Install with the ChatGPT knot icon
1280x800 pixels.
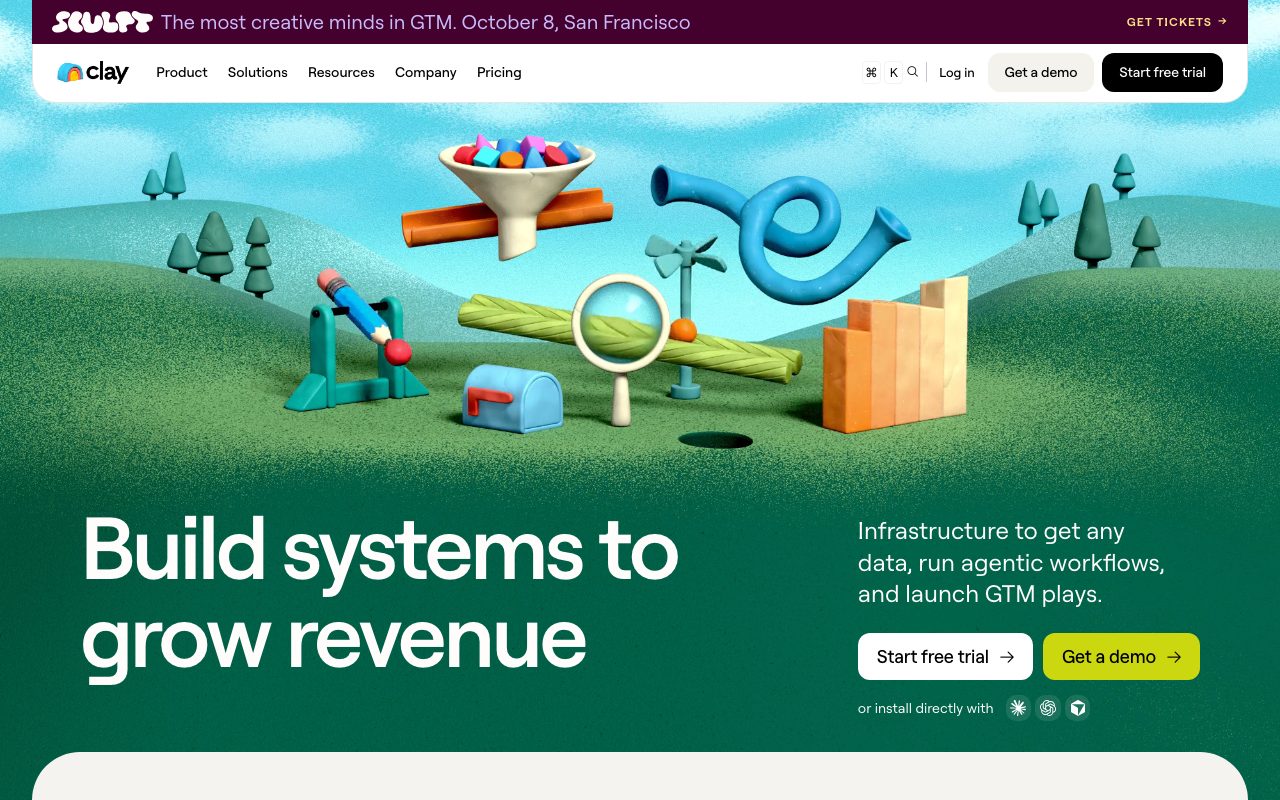[1048, 708]
